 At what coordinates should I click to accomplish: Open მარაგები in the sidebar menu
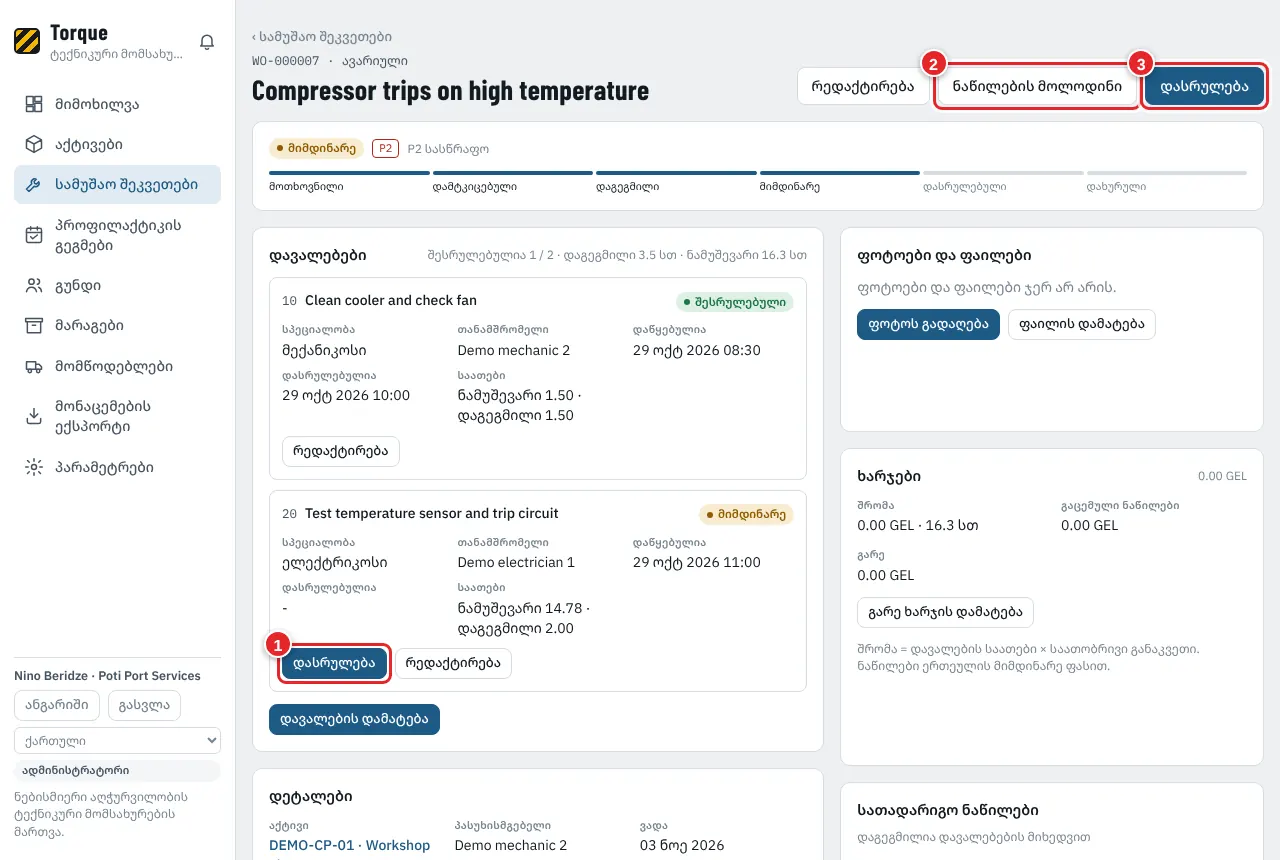[x=117, y=326]
